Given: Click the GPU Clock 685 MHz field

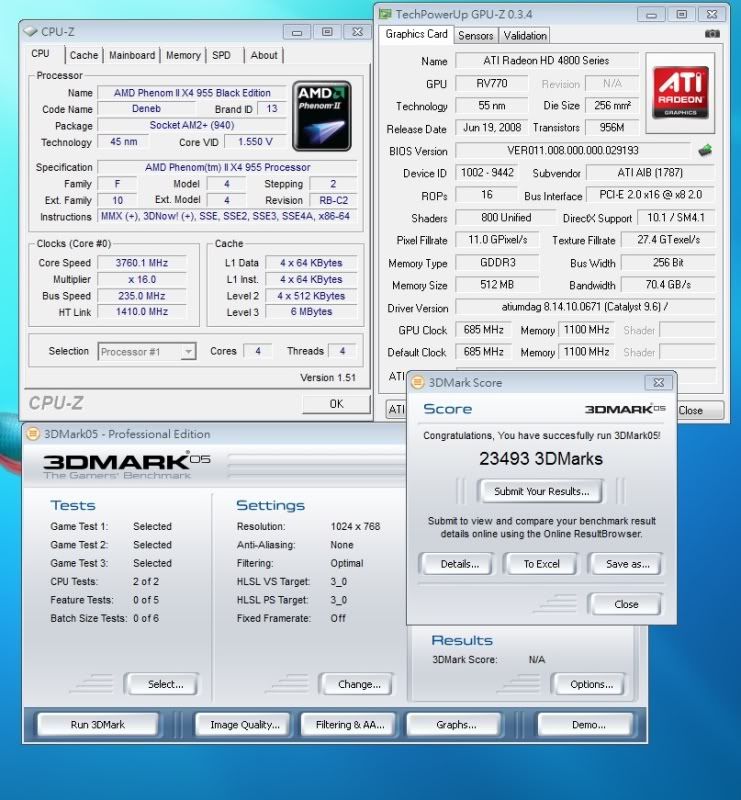Looking at the screenshot, I should tap(483, 330).
